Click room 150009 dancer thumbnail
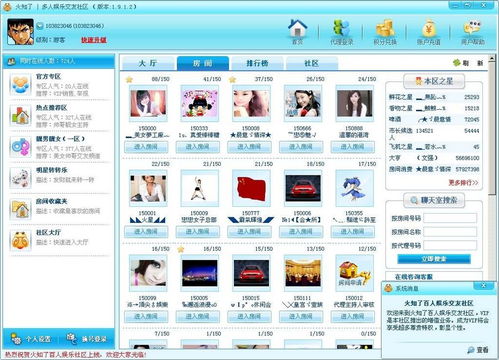 [200, 188]
